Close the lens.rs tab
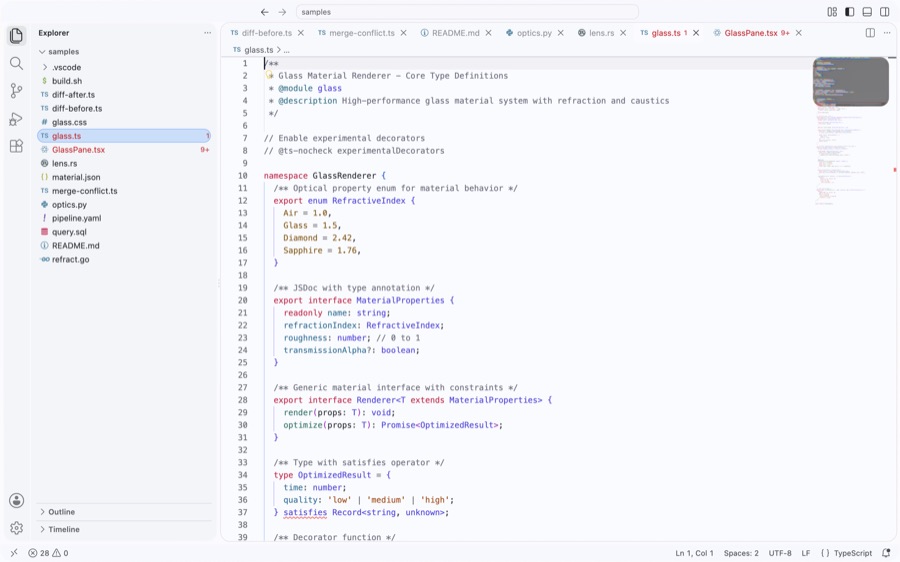Screen dimensions: 900x562 point(623,33)
